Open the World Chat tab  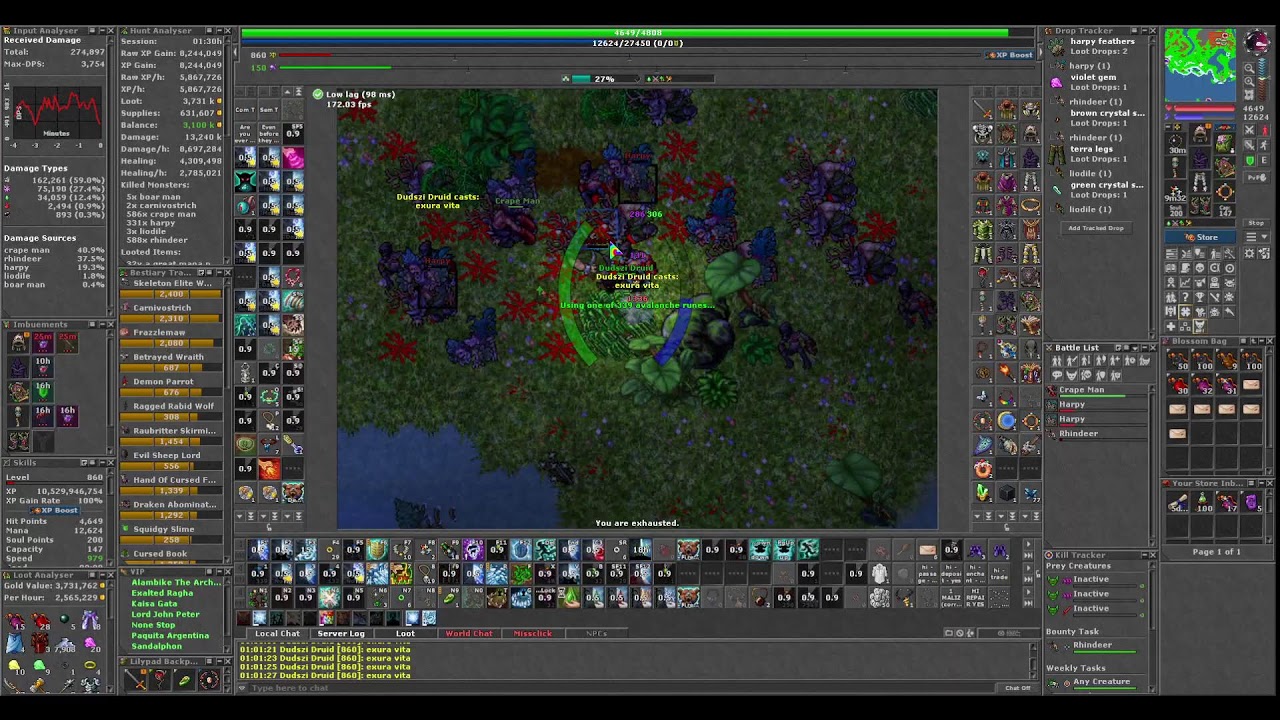click(469, 633)
